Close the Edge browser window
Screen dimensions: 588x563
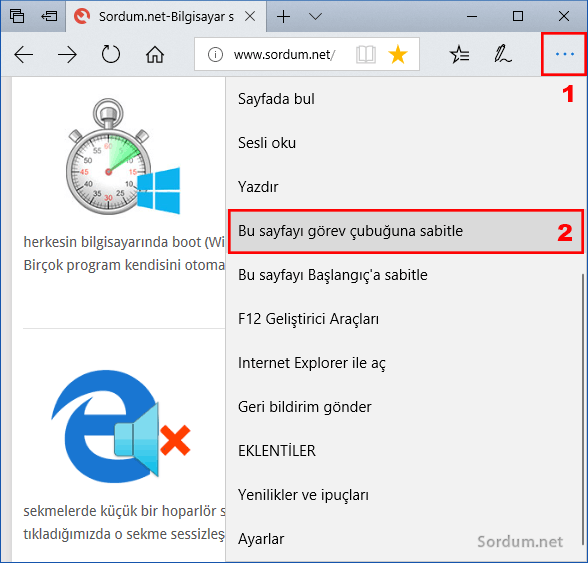coord(564,16)
